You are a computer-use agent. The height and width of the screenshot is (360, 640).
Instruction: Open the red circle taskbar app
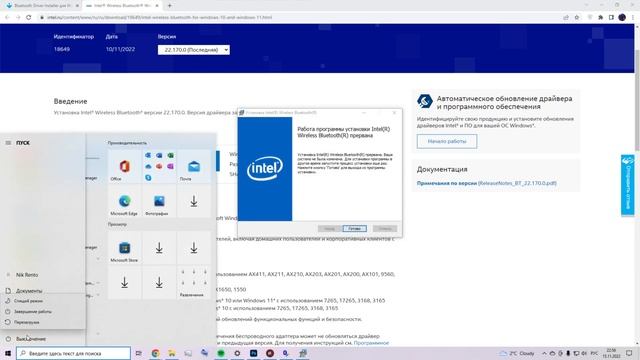(x=270, y=353)
